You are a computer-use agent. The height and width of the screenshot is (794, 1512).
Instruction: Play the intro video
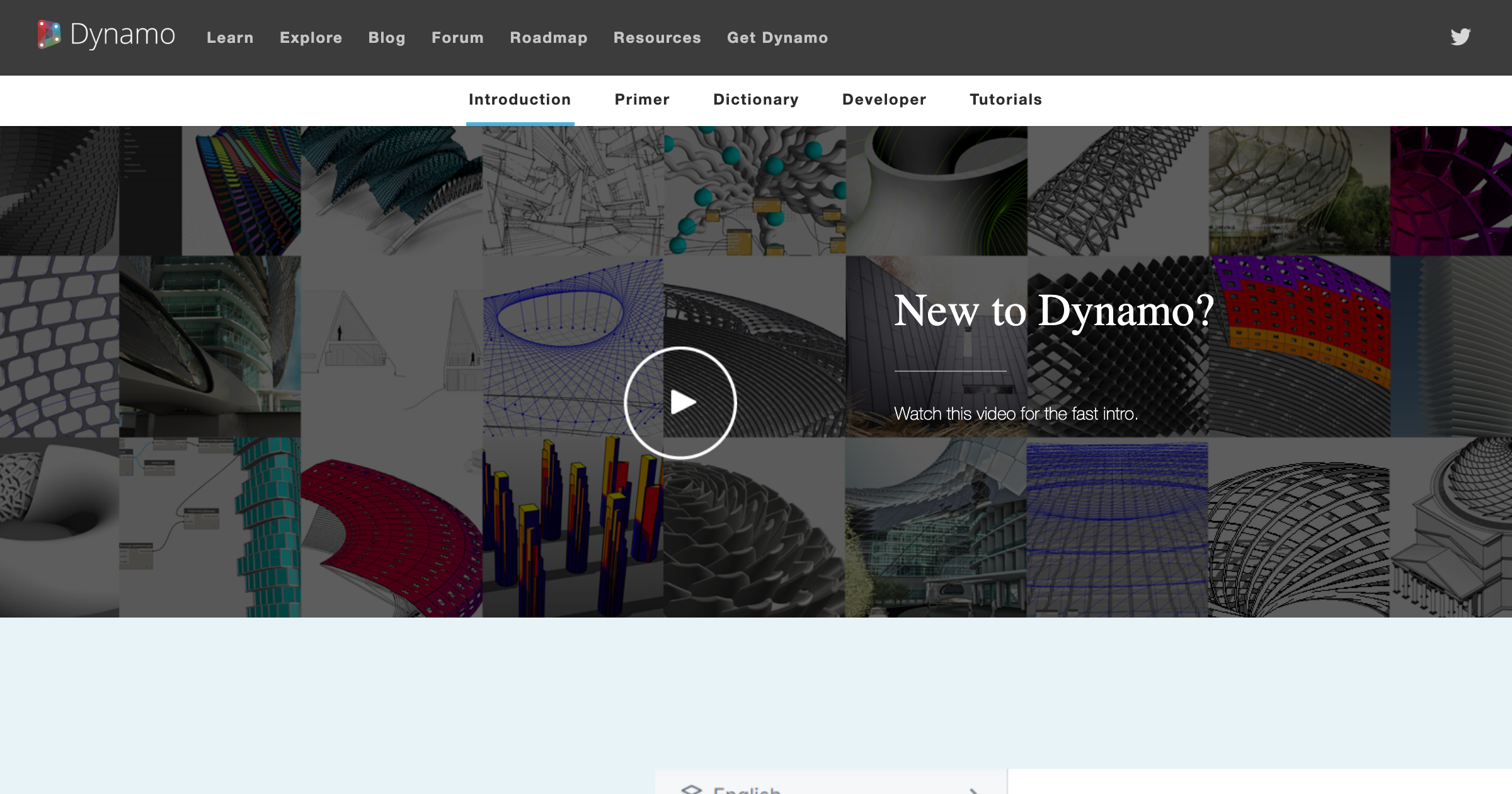(x=680, y=402)
